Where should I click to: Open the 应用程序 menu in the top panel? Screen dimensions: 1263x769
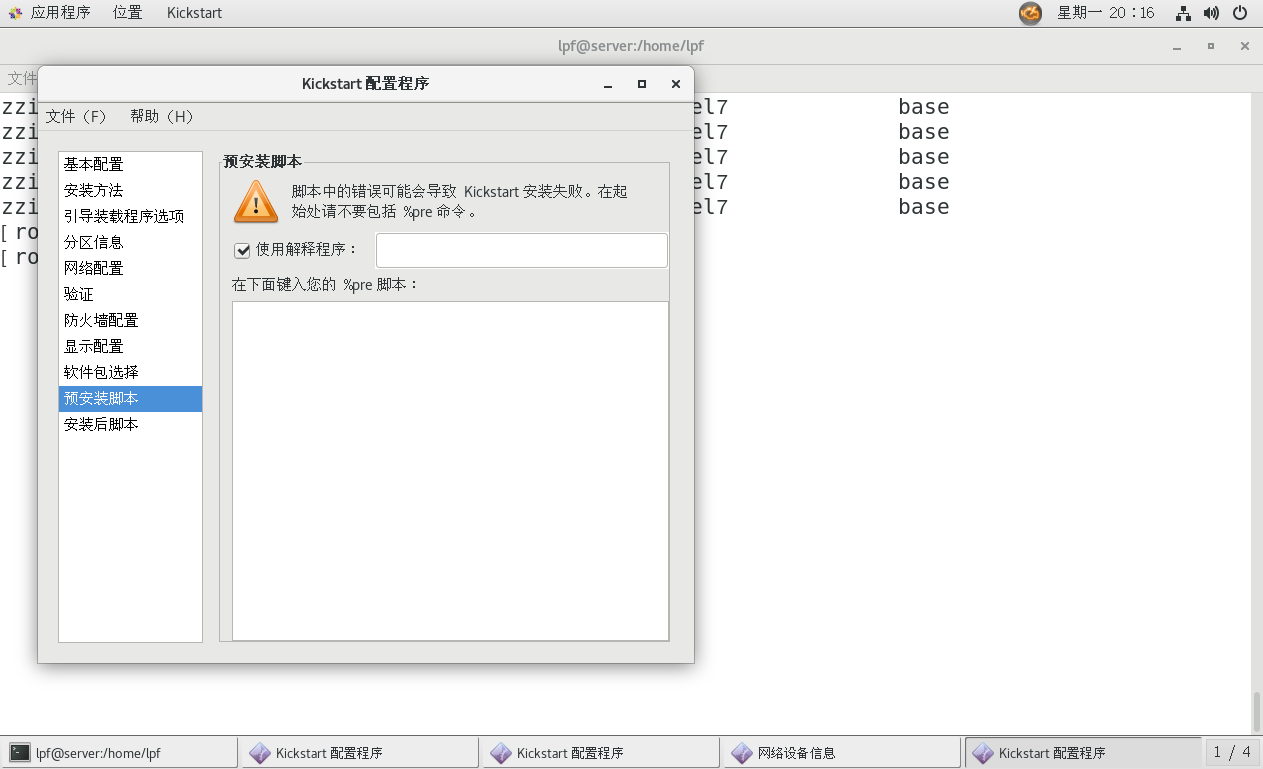[60, 13]
